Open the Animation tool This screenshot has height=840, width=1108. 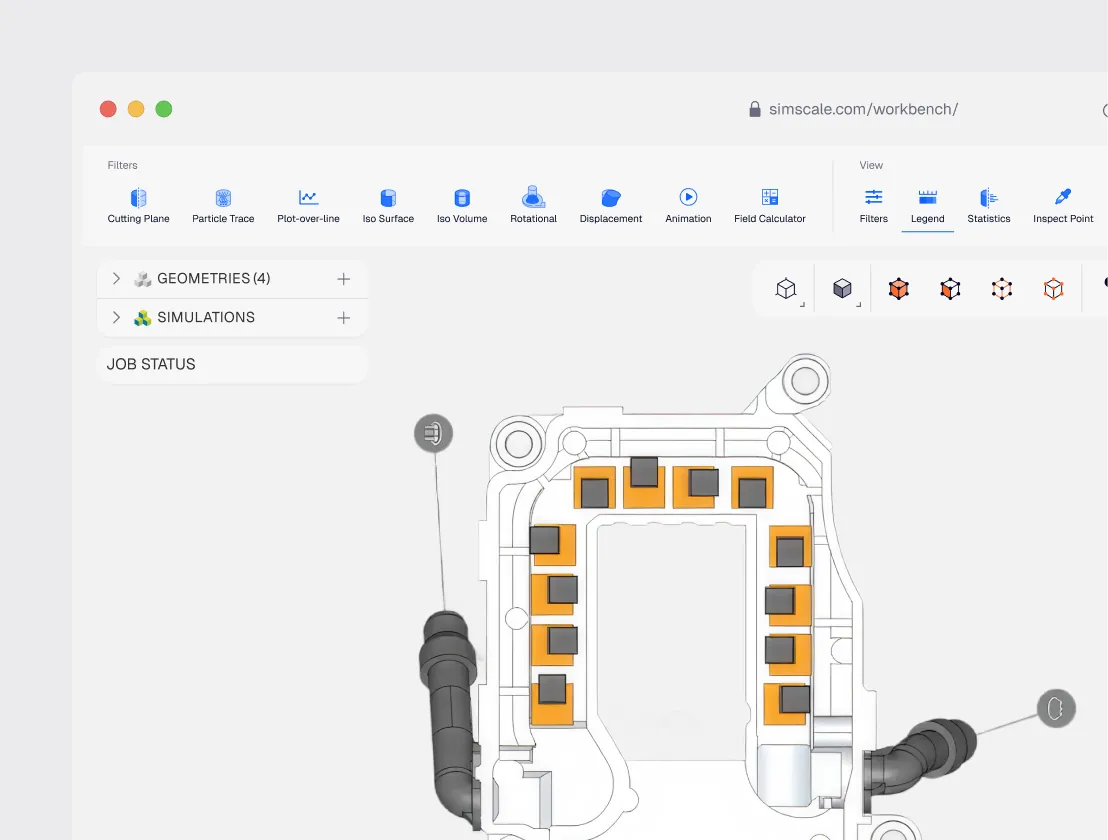pyautogui.click(x=688, y=206)
